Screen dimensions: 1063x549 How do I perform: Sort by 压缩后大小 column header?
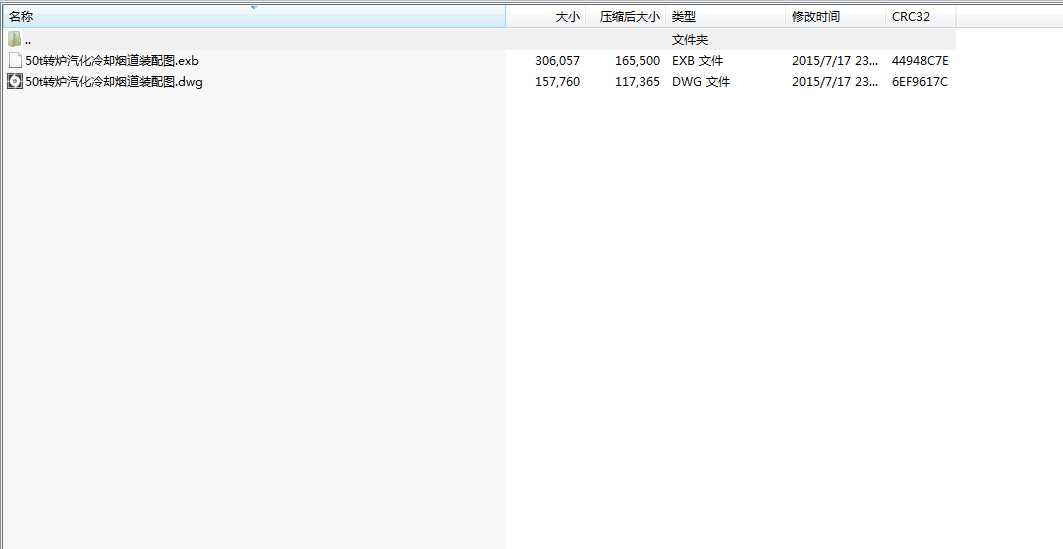pyautogui.click(x=626, y=17)
